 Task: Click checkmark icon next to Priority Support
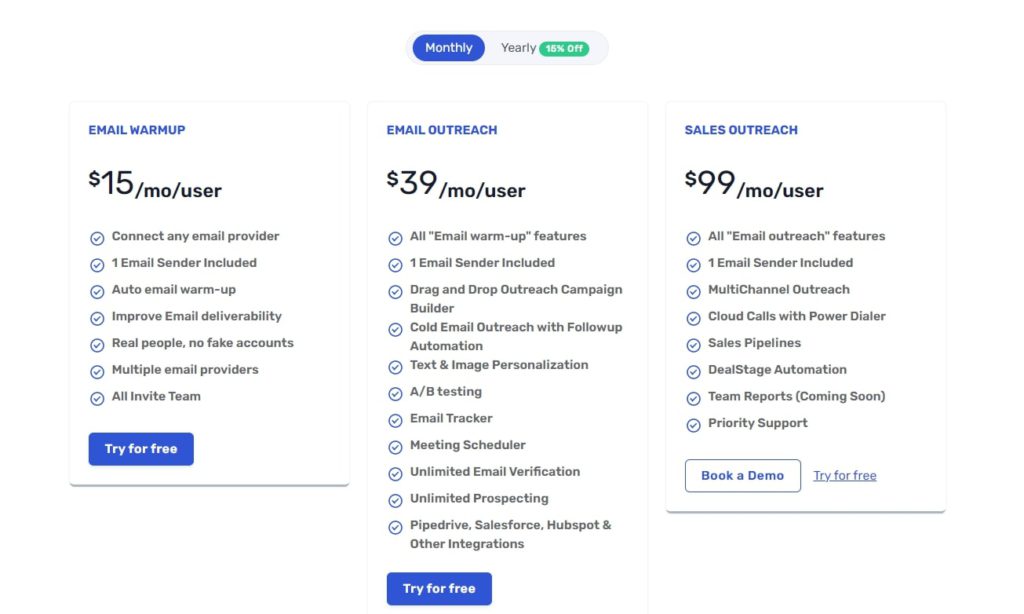point(694,425)
